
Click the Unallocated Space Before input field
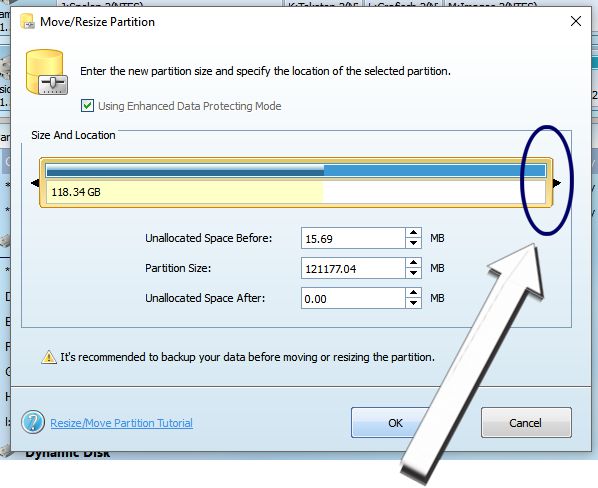(353, 238)
